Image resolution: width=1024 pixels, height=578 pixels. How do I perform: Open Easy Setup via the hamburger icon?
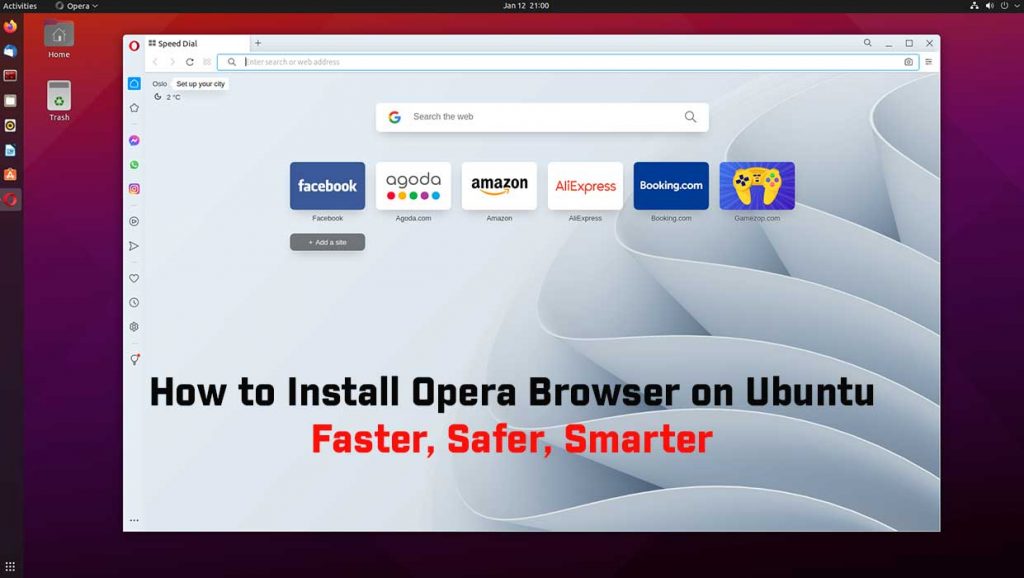pyautogui.click(x=928, y=61)
